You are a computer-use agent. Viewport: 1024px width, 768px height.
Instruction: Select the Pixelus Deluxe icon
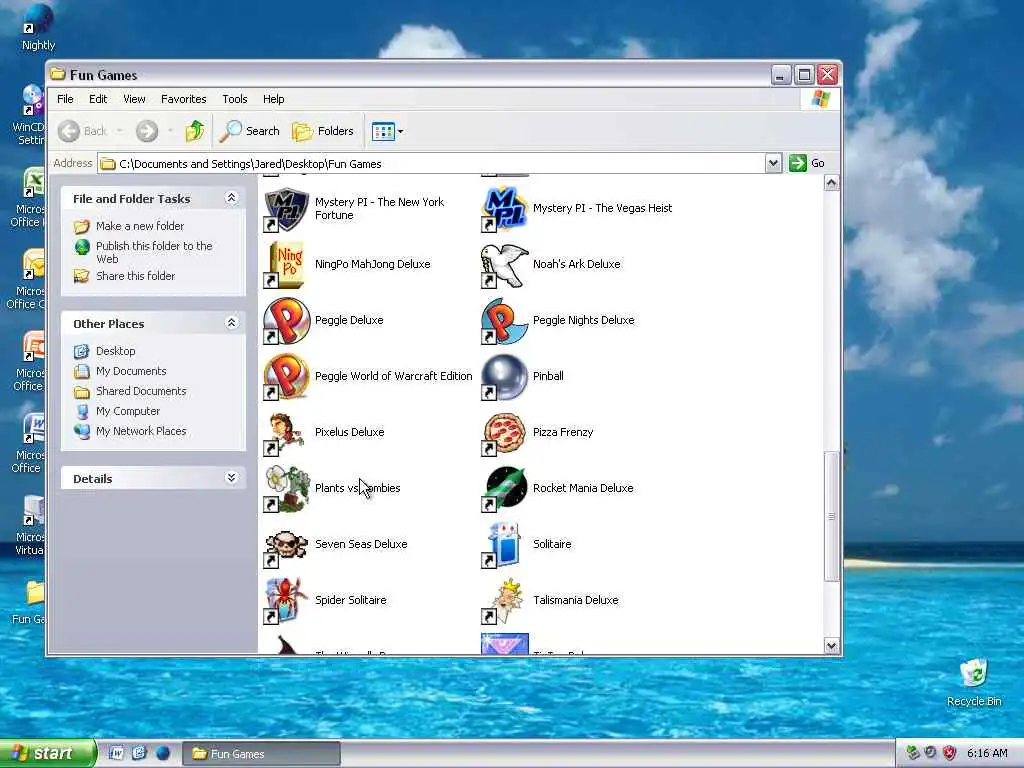coord(286,433)
